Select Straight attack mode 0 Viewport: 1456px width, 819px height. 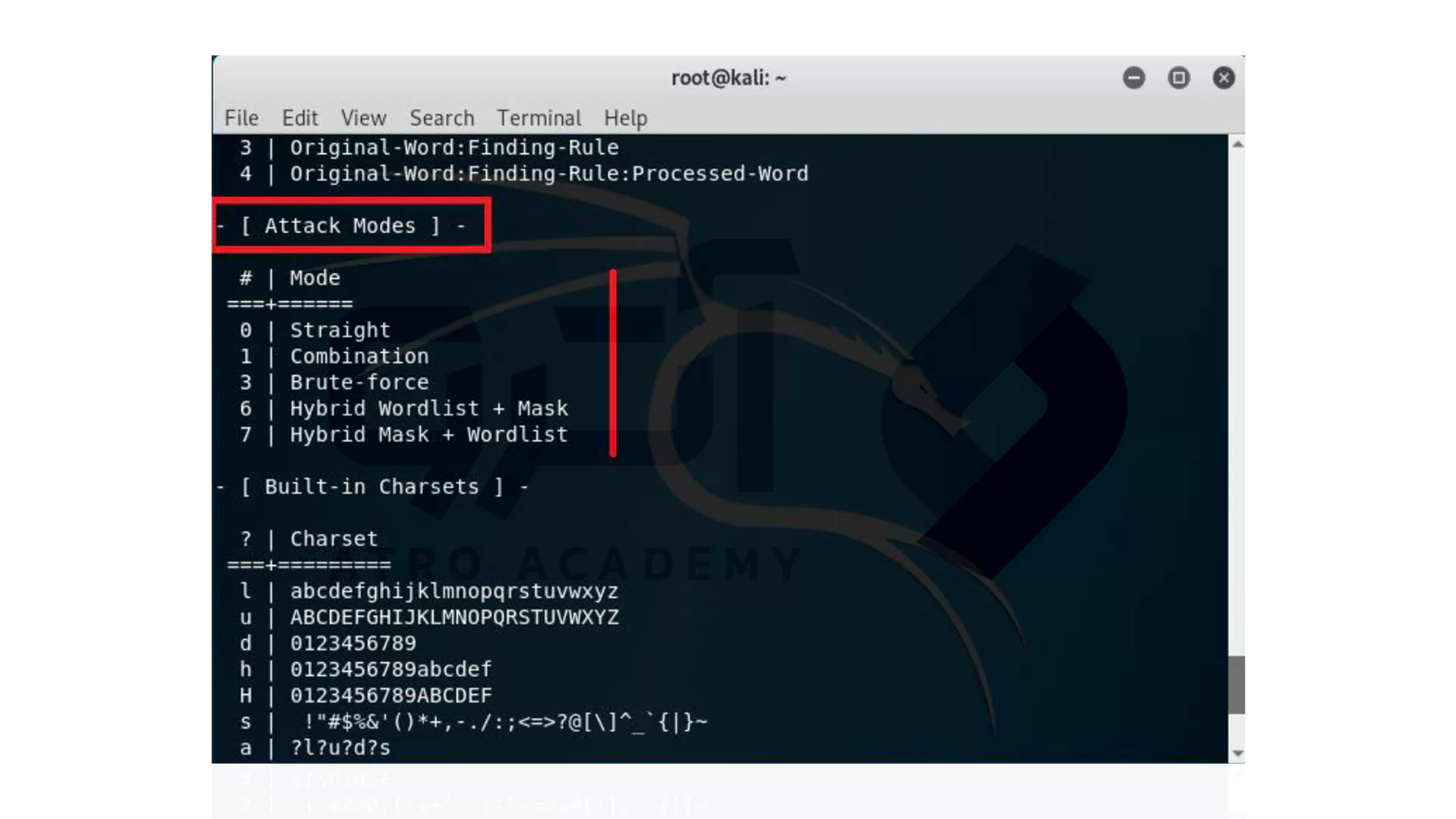pyautogui.click(x=339, y=329)
